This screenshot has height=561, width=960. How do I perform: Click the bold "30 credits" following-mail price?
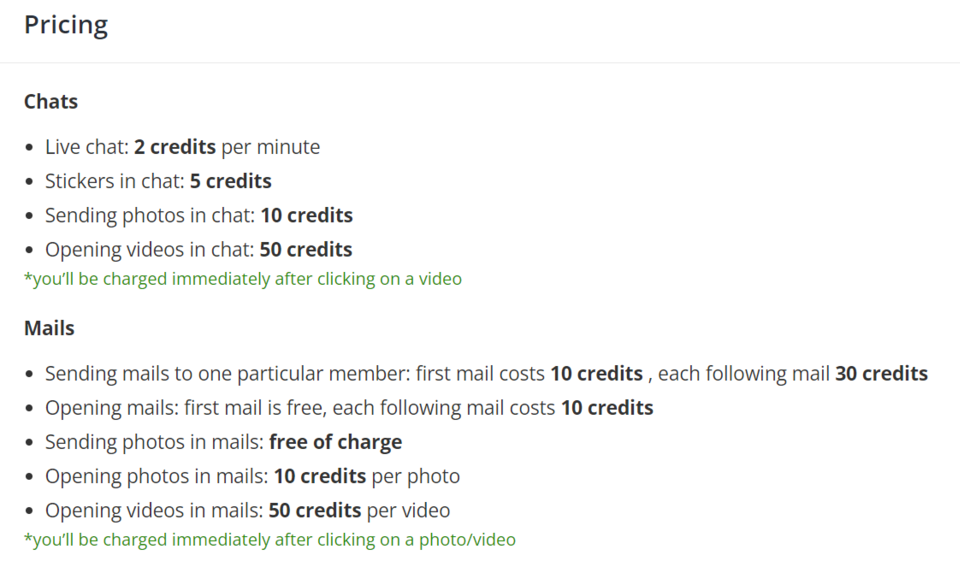(881, 374)
